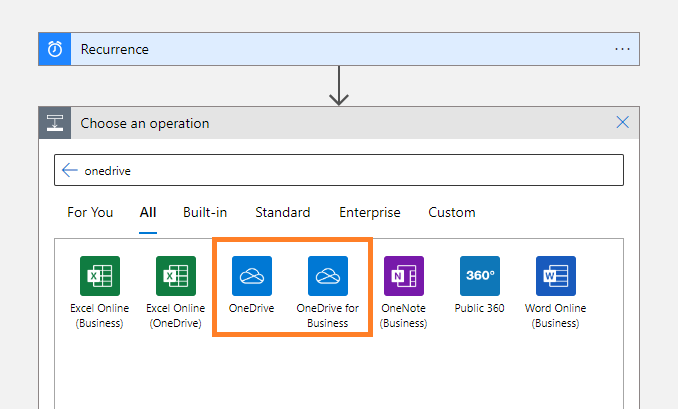Select the Word Online (Business) connector icon
The height and width of the screenshot is (409, 678).
[x=556, y=276]
